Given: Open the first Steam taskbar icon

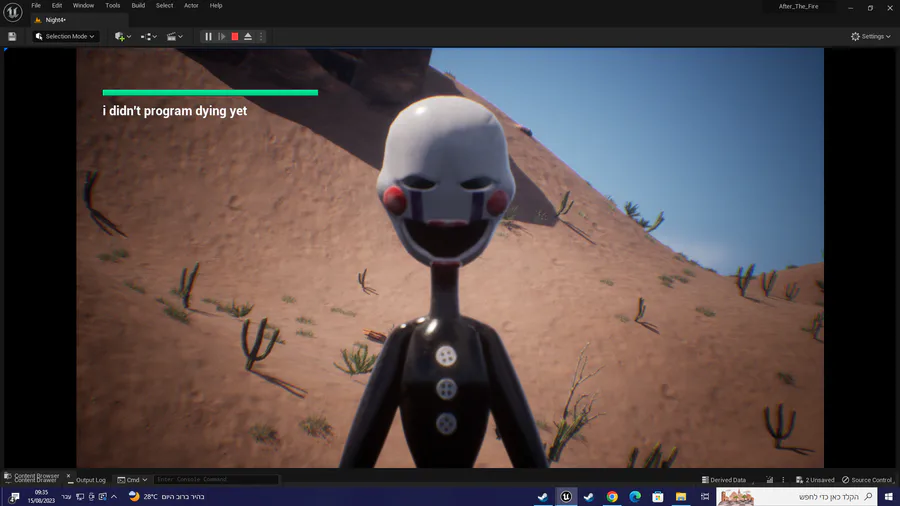Looking at the screenshot, I should coord(542,497).
